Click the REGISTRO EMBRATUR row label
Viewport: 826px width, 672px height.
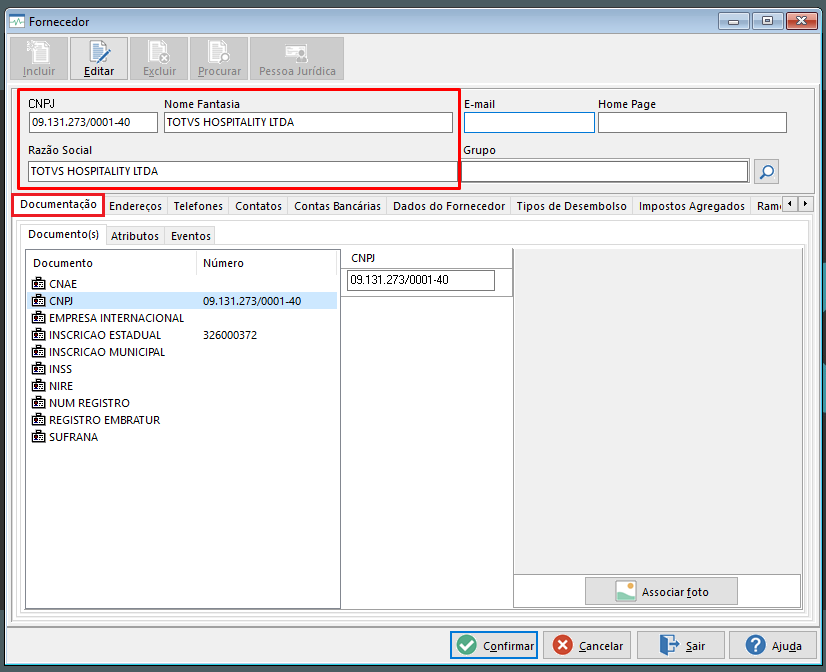(x=104, y=420)
